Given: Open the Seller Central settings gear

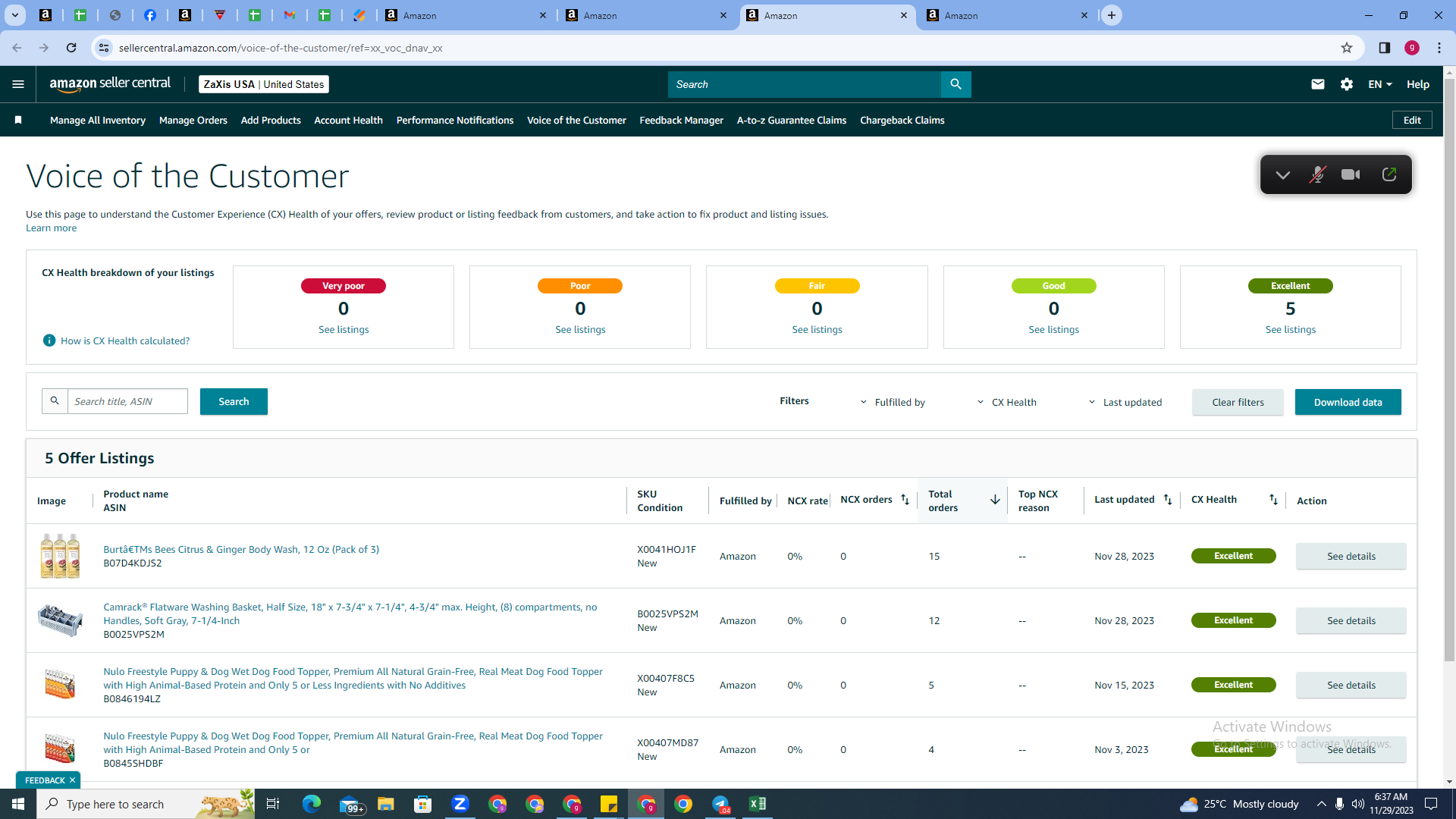Looking at the screenshot, I should click(1346, 84).
